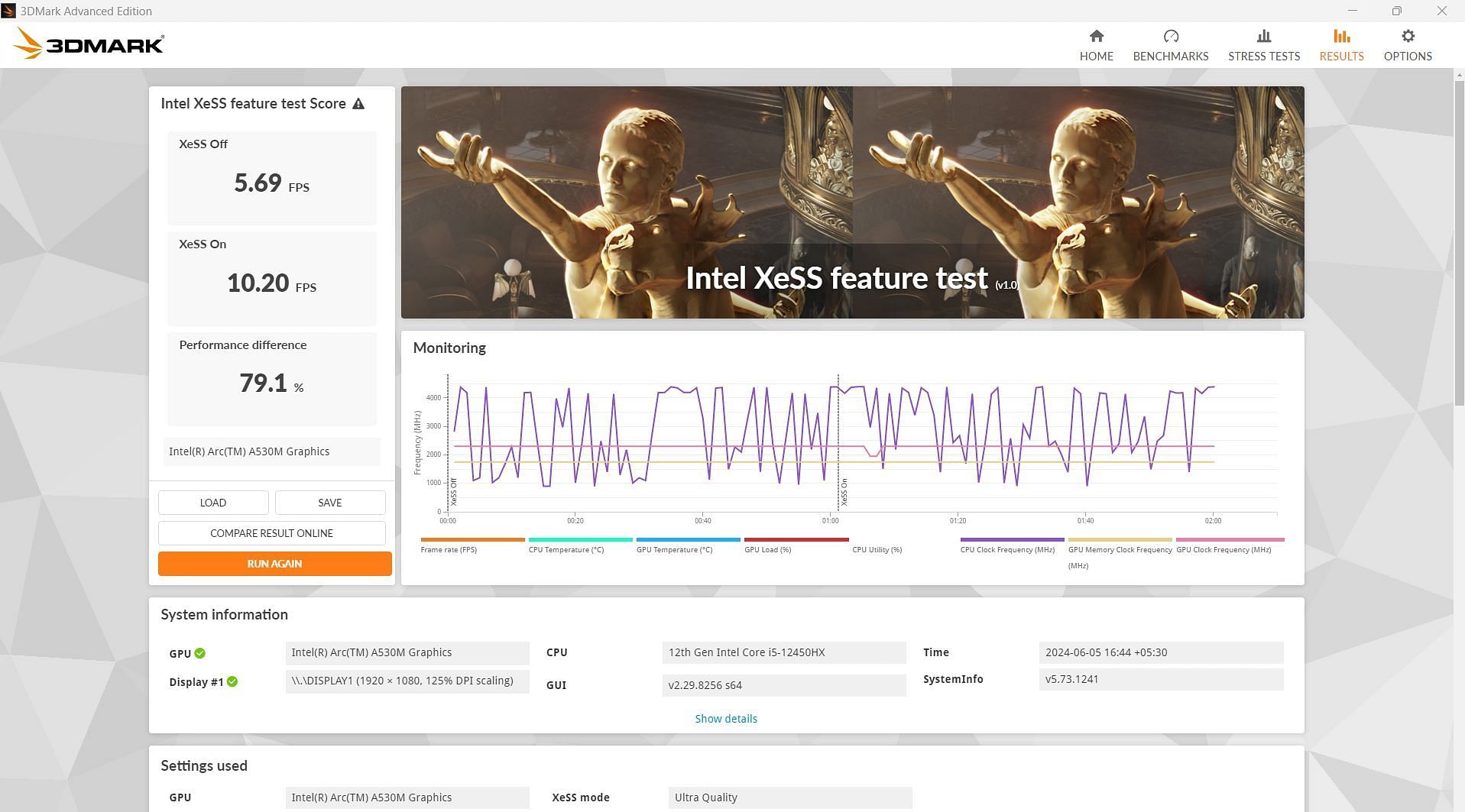
Task: Click the XeSS Off marker in chart
Action: coord(454,492)
